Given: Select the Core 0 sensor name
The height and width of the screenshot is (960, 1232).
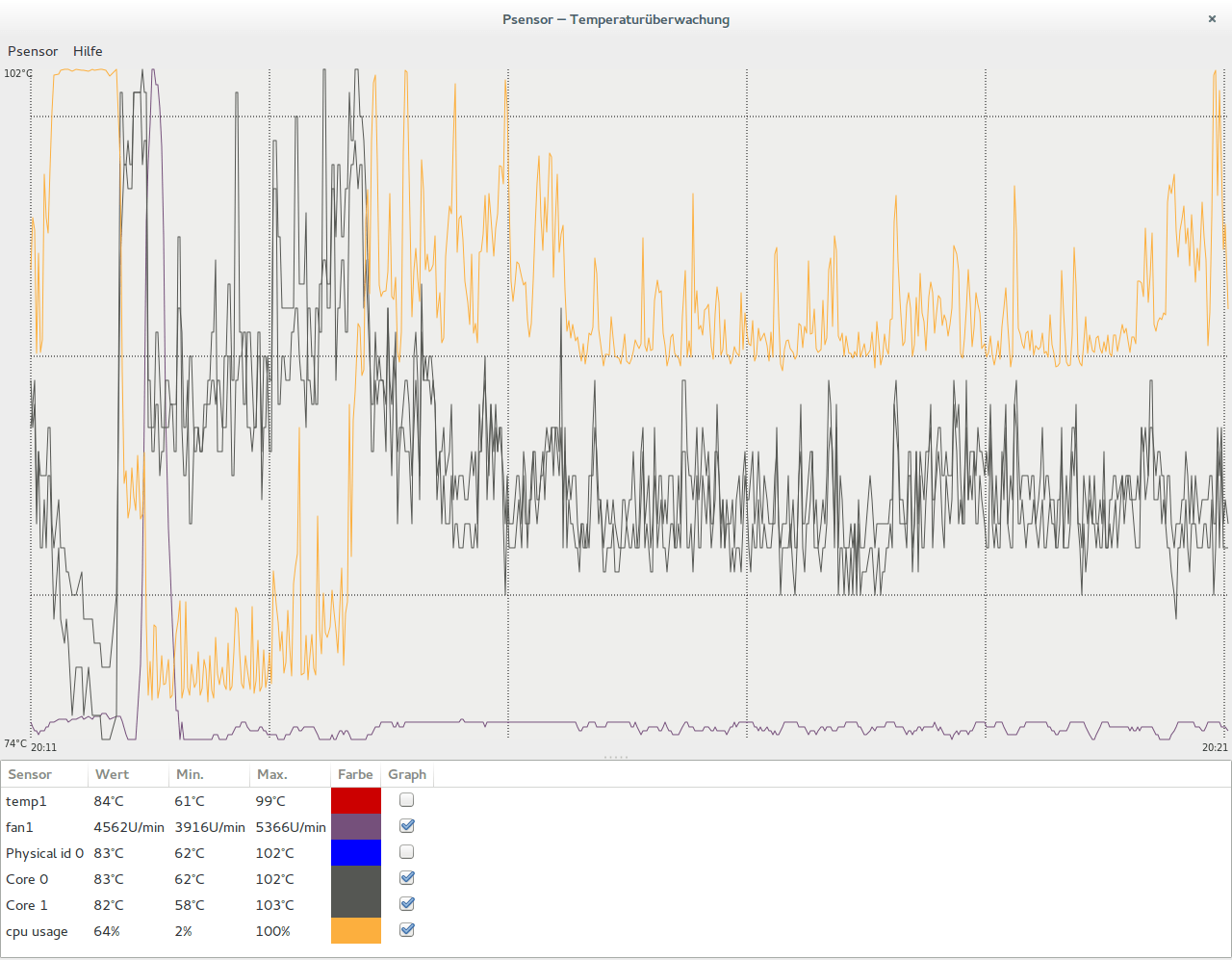Looking at the screenshot, I should (27, 879).
